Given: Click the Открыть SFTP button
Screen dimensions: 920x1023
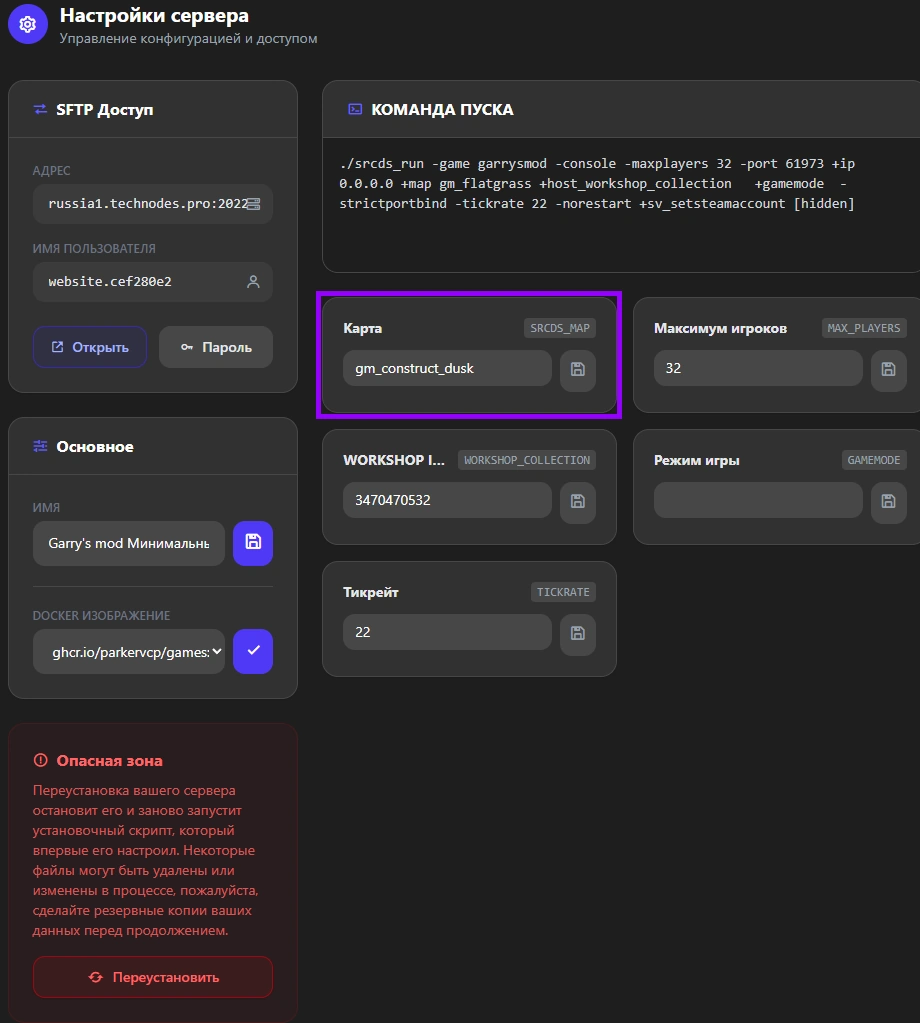Looking at the screenshot, I should coord(90,347).
